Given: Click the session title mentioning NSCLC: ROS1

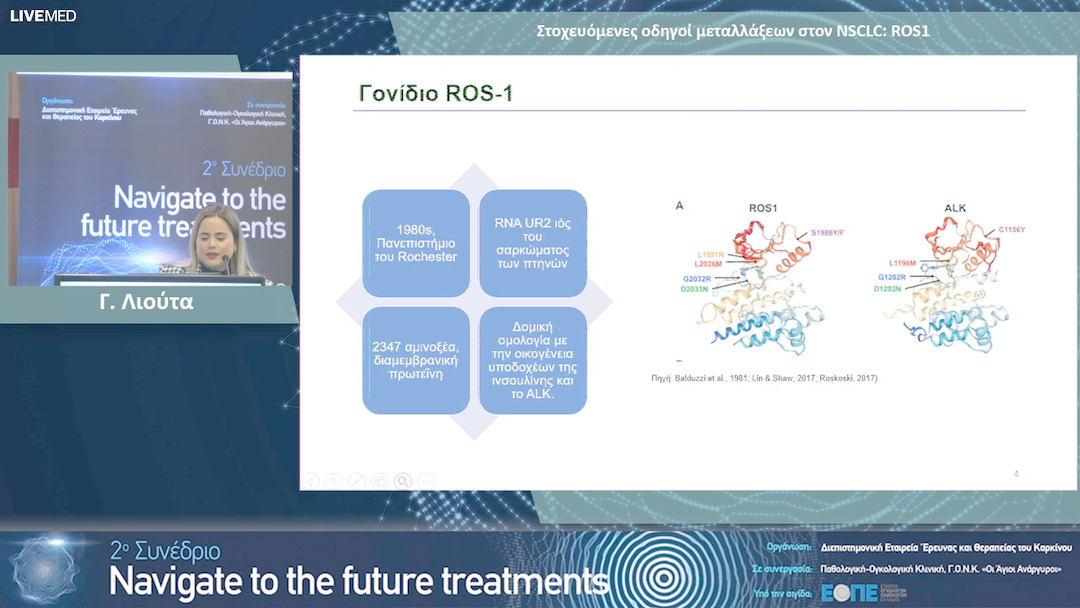Looking at the screenshot, I should (x=733, y=30).
